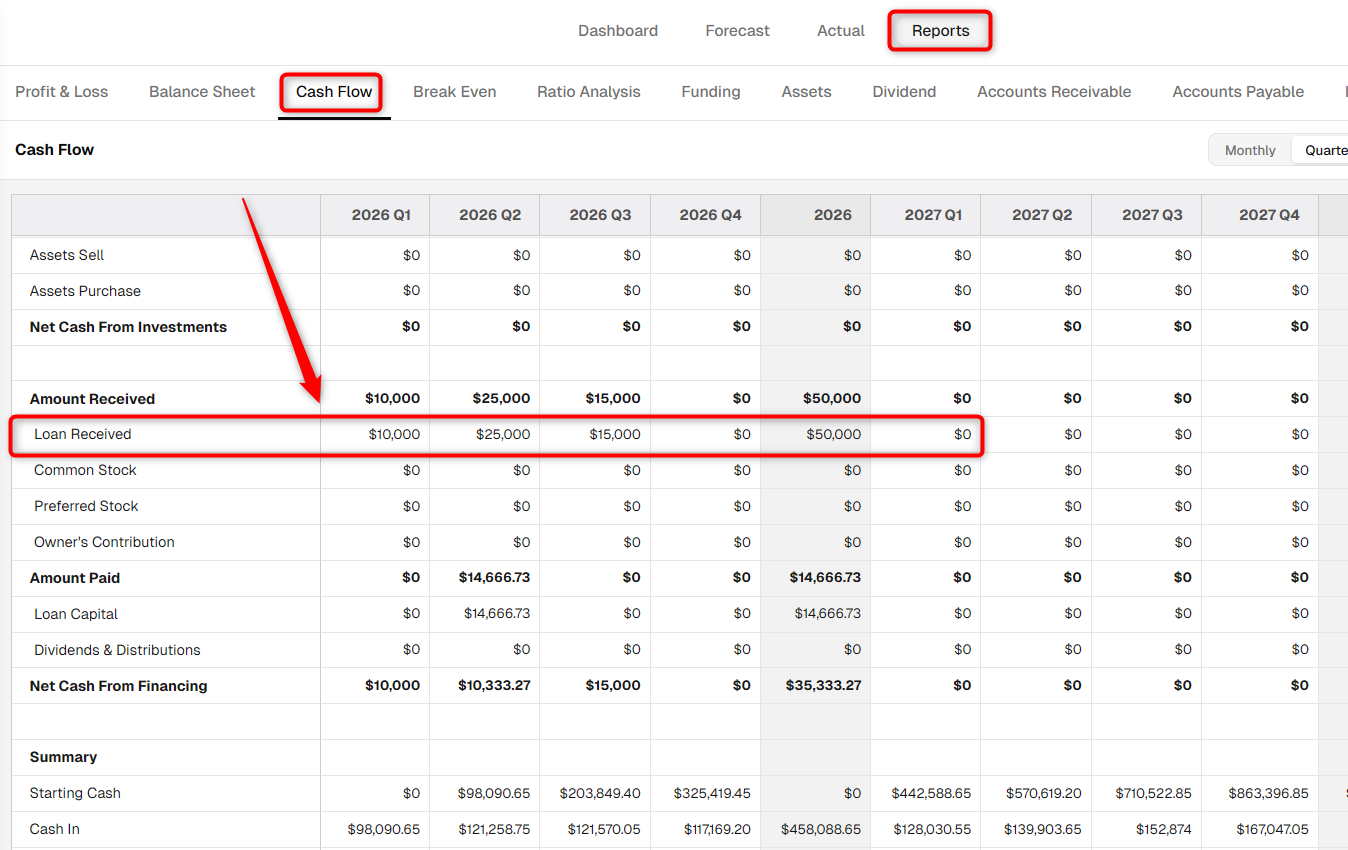
Task: Click Cash In $121,570.05 value
Action: [x=604, y=829]
